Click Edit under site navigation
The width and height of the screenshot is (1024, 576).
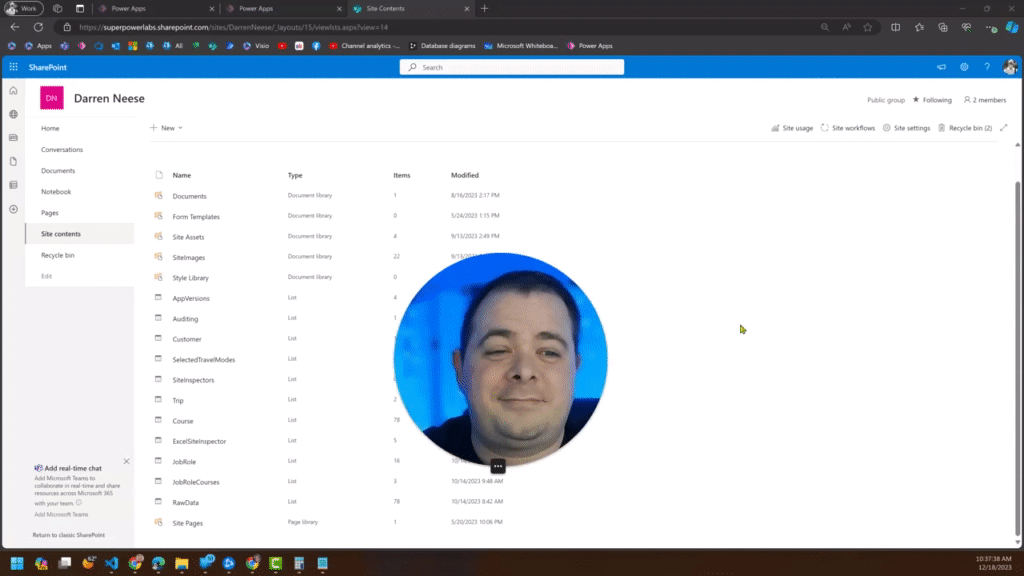click(46, 276)
